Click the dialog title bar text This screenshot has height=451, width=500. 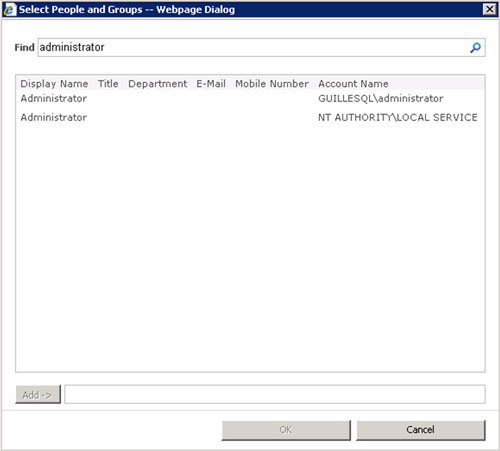click(127, 10)
